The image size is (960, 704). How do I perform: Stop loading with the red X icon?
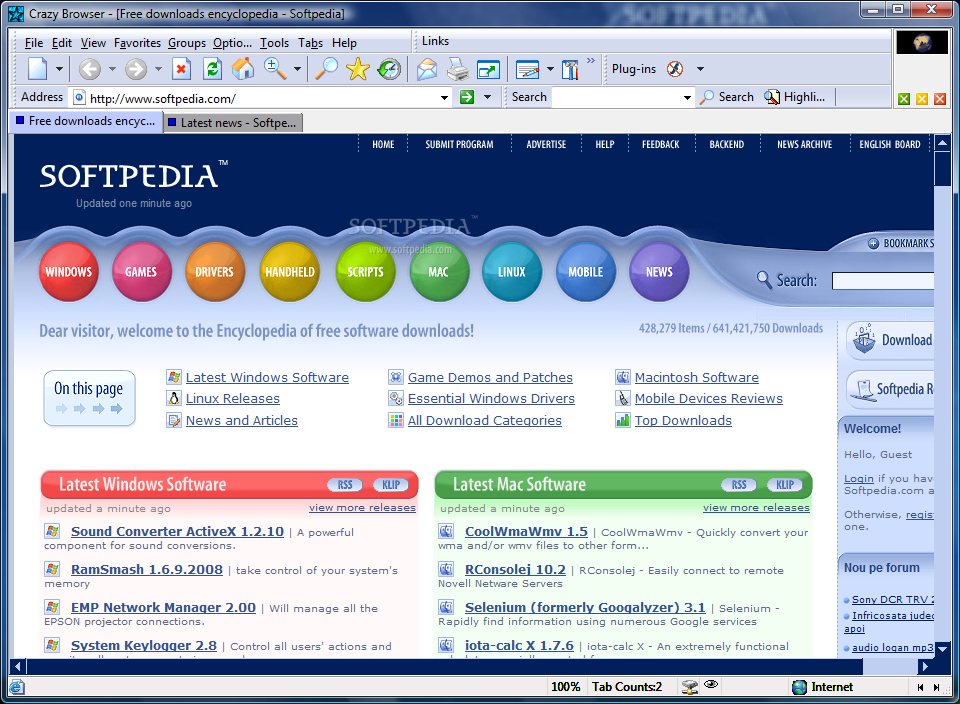(x=181, y=69)
